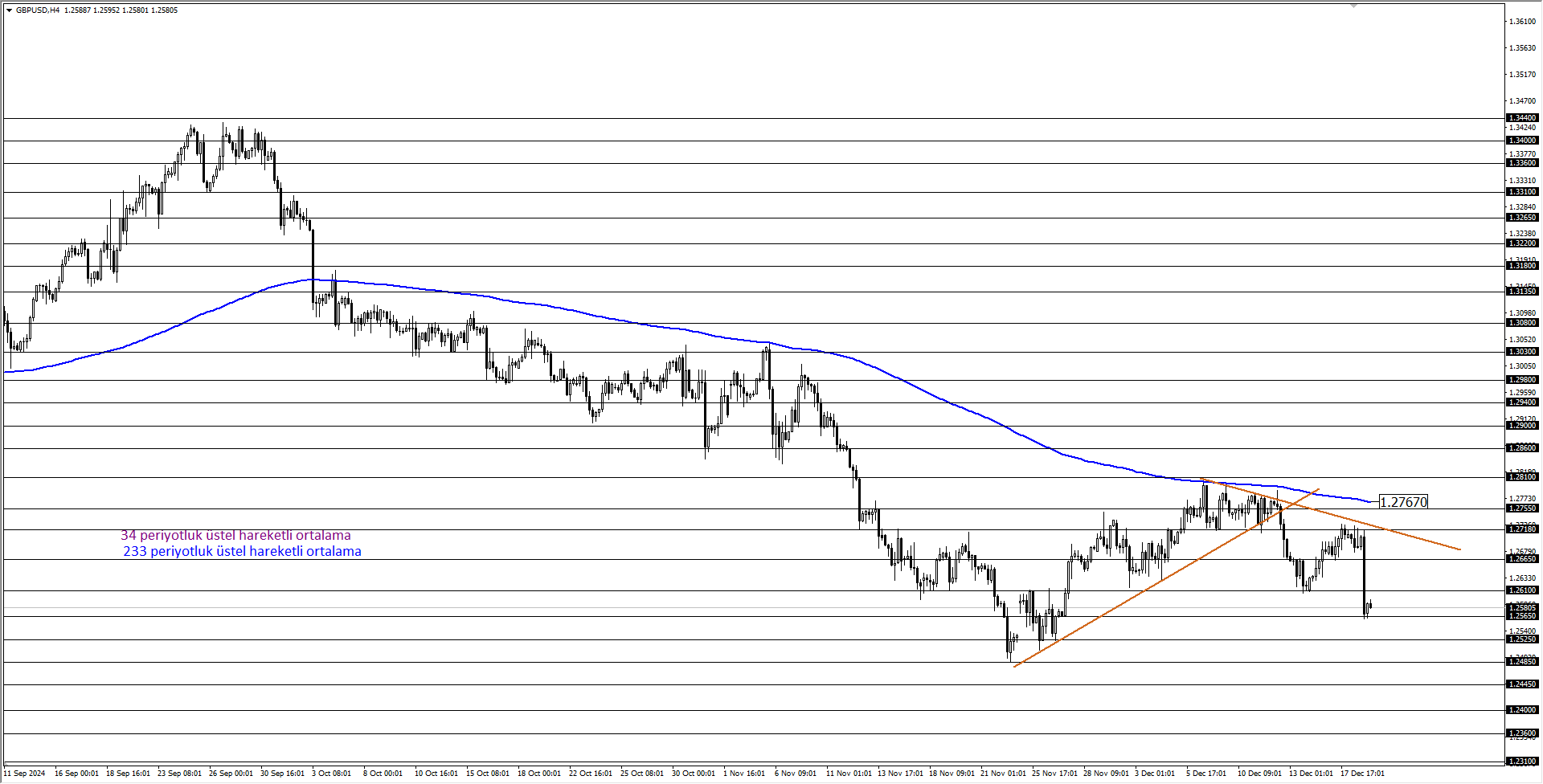Select the rising orange trendline from the November low
Screen dimensions: 1543x784
tap(1165, 578)
